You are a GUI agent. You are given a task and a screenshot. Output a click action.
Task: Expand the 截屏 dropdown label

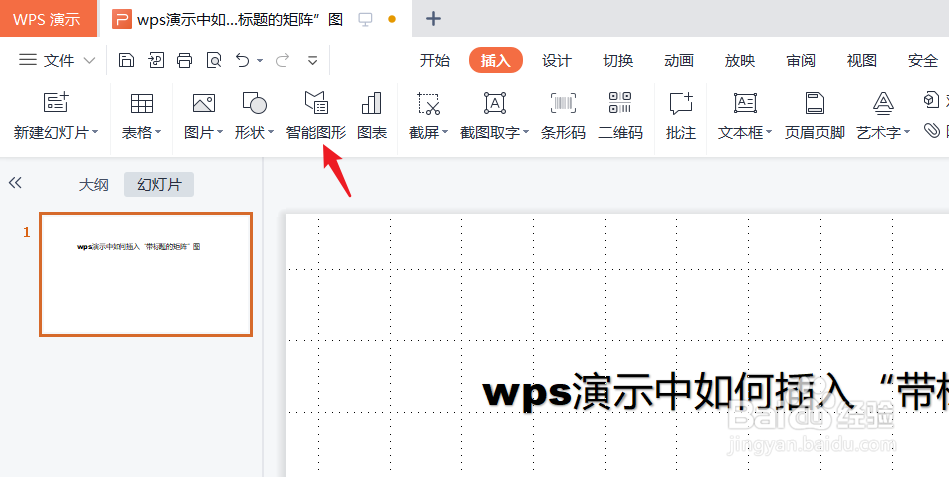tap(429, 133)
